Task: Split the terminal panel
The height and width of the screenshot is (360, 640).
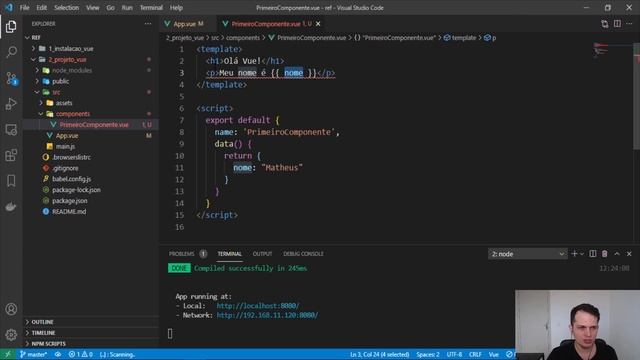Action: pyautogui.click(x=593, y=254)
